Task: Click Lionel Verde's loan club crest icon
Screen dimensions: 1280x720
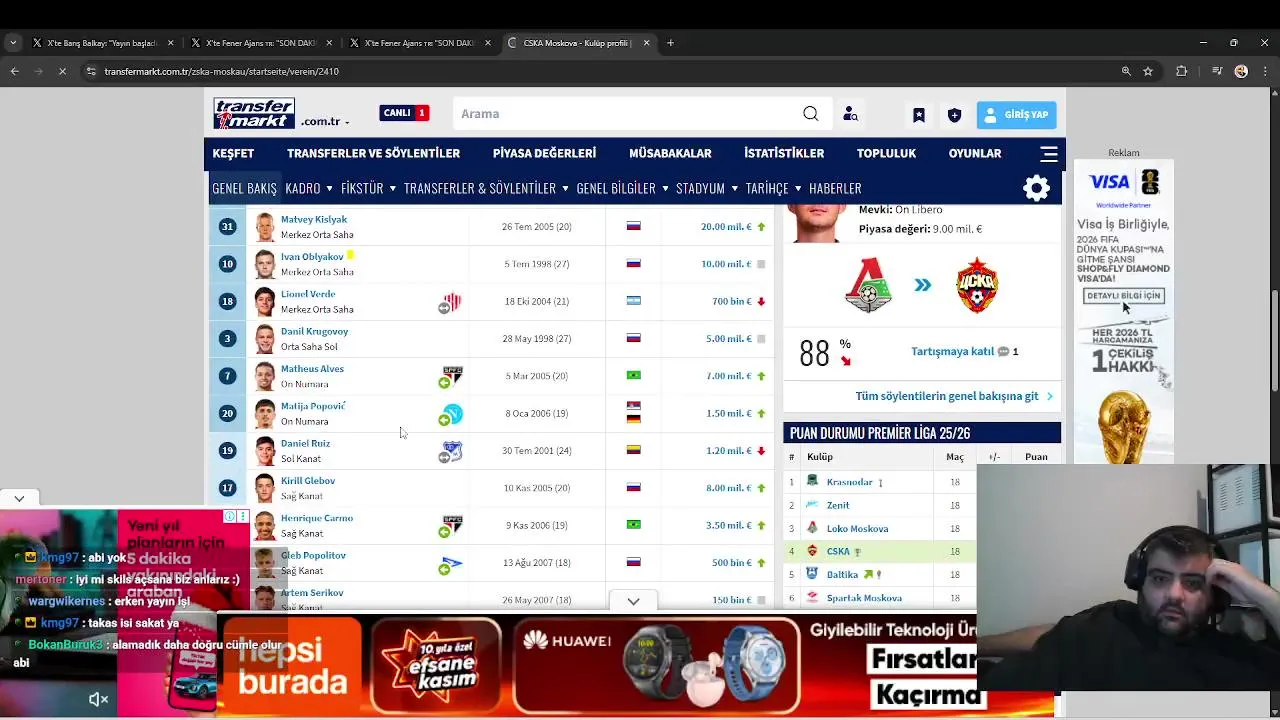Action: coord(452,301)
